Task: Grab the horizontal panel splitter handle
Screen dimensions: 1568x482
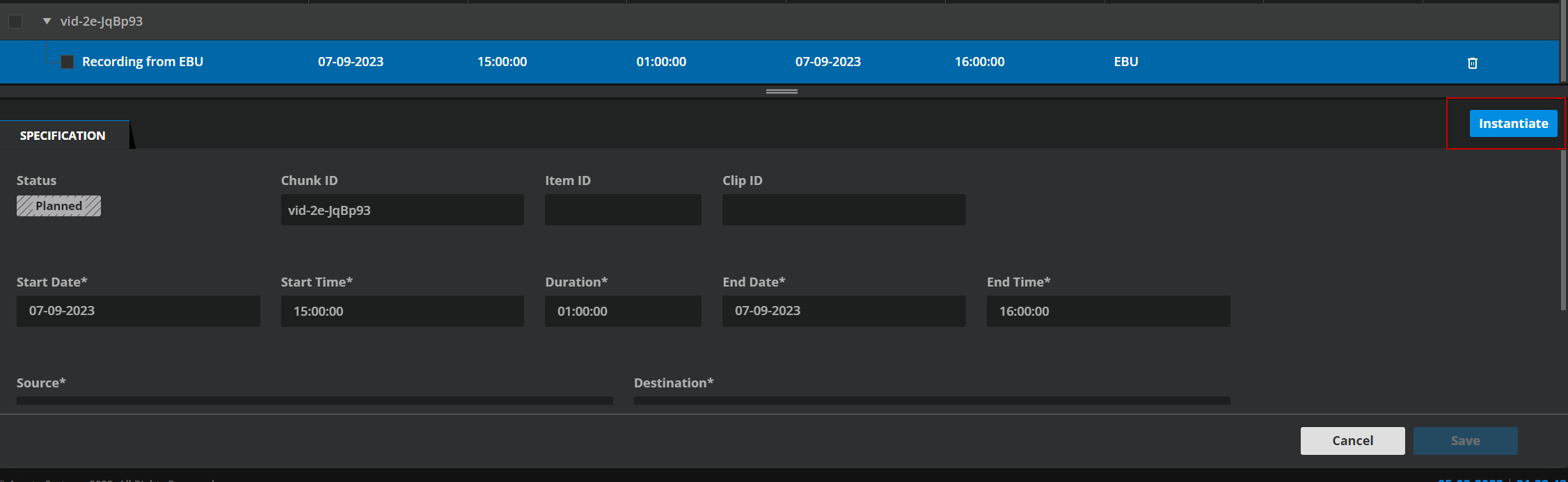Action: (781, 91)
